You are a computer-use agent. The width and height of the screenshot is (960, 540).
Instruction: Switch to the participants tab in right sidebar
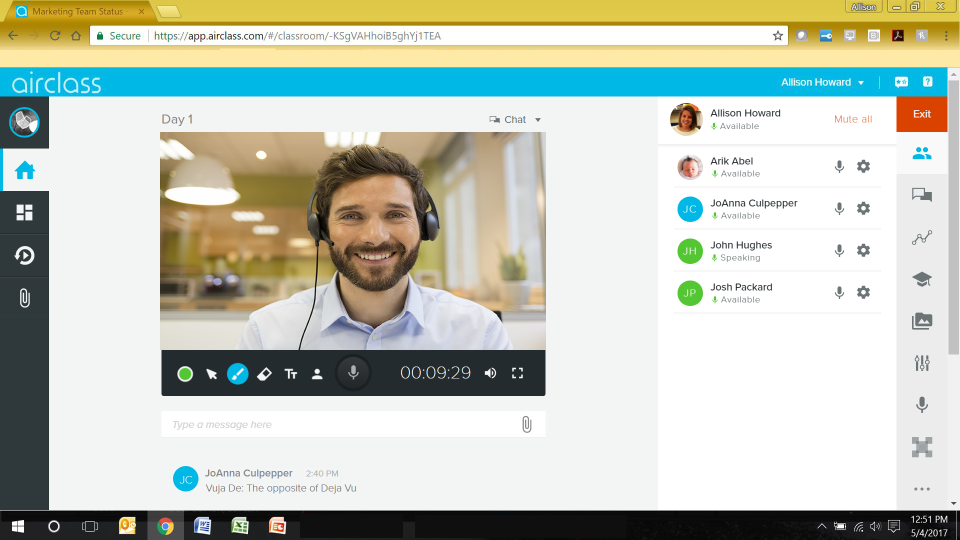tap(921, 153)
